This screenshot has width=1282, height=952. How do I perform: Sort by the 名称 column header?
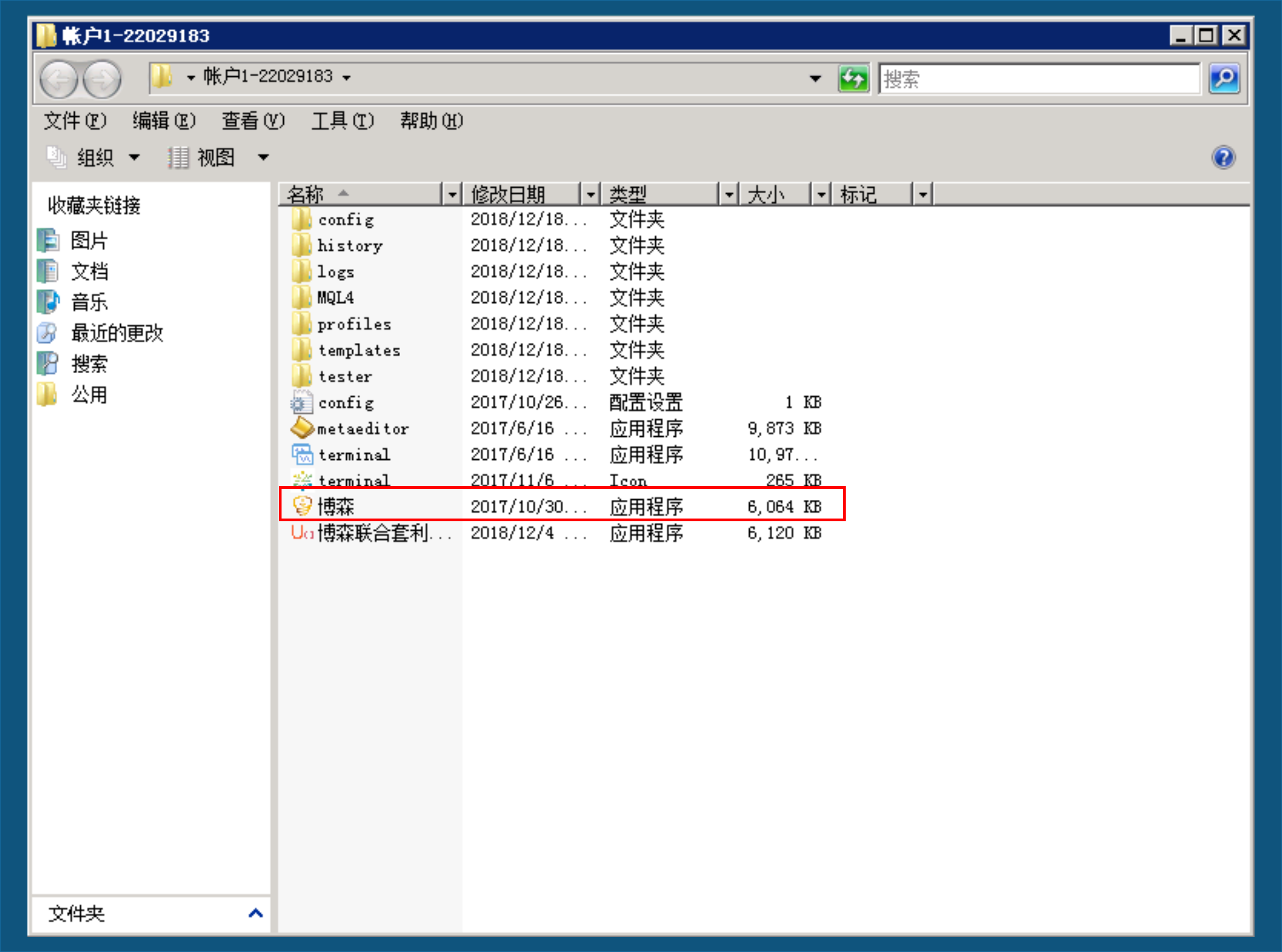pyautogui.click(x=361, y=195)
